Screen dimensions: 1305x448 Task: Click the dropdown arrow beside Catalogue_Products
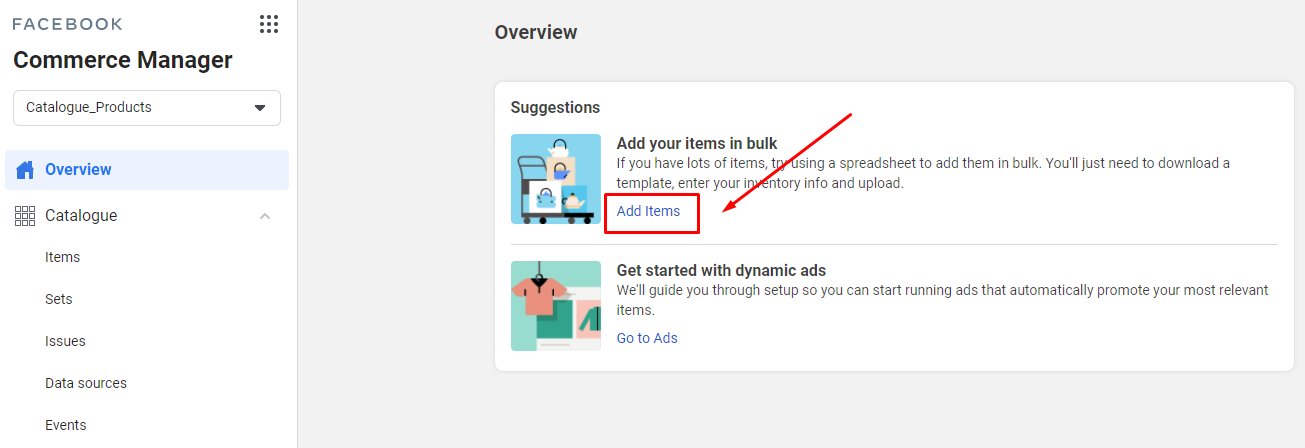260,108
